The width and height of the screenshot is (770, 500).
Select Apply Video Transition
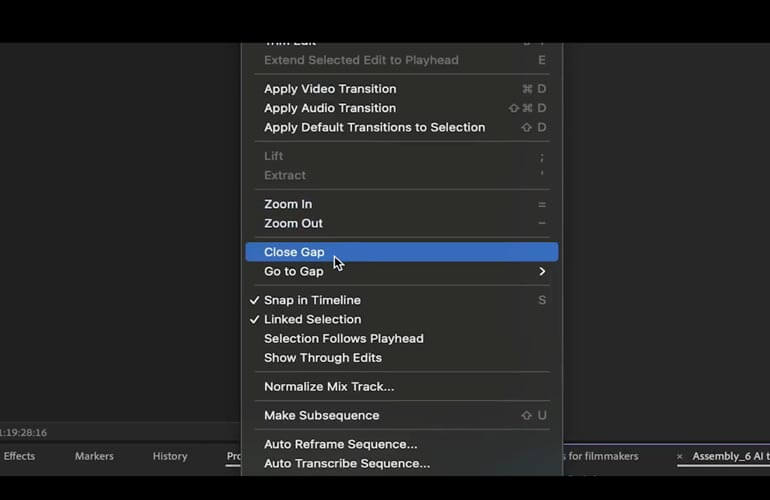point(402,89)
